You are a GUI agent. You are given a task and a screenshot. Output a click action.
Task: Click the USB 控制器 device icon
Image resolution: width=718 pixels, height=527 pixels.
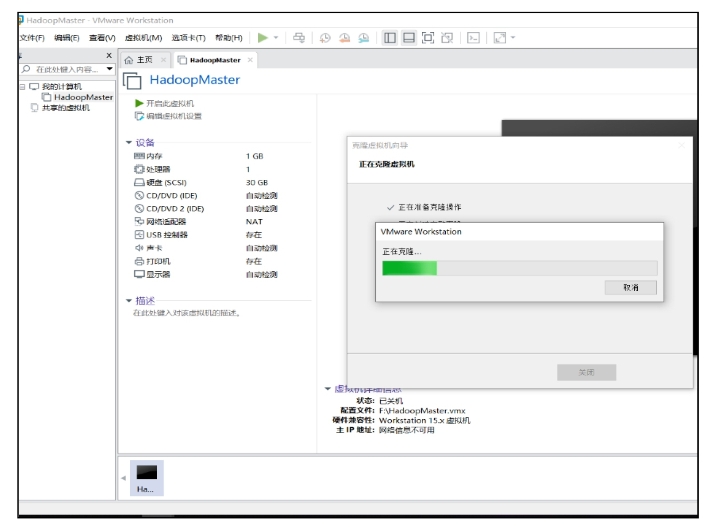click(139, 235)
